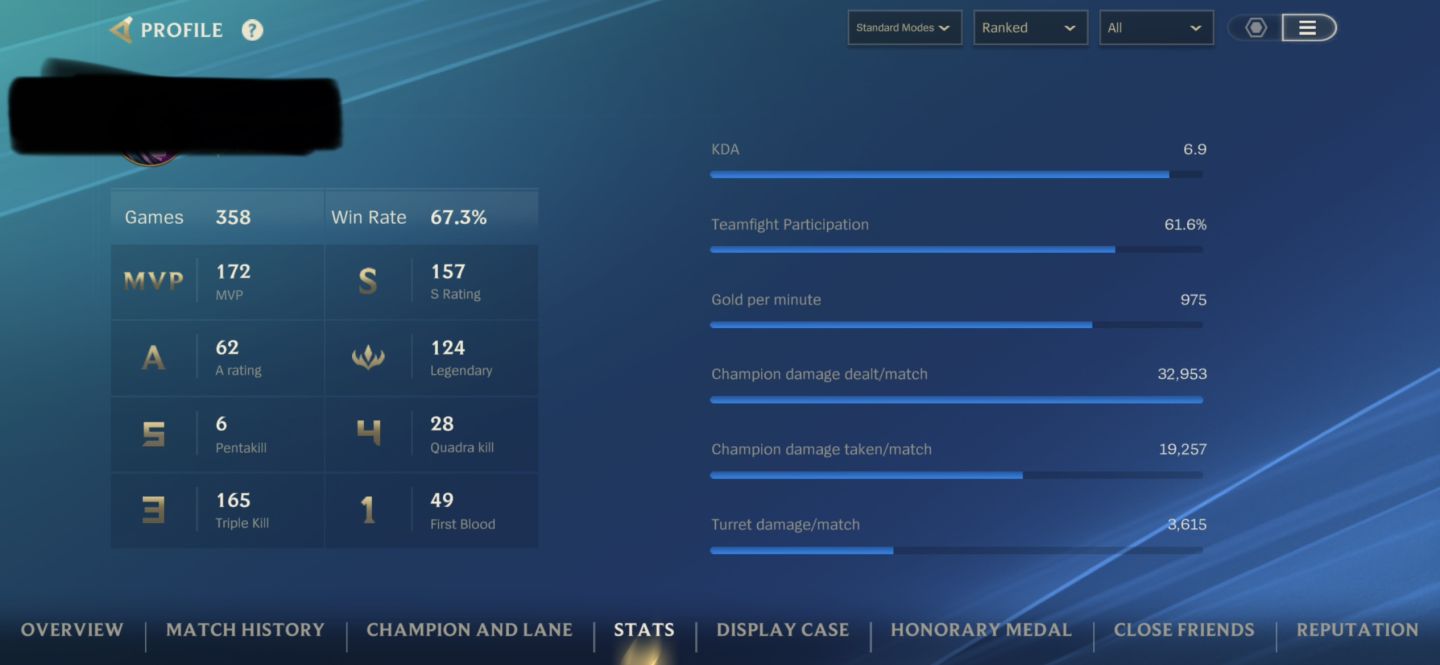
Task: Click the S Rating count 157
Action: coord(448,271)
